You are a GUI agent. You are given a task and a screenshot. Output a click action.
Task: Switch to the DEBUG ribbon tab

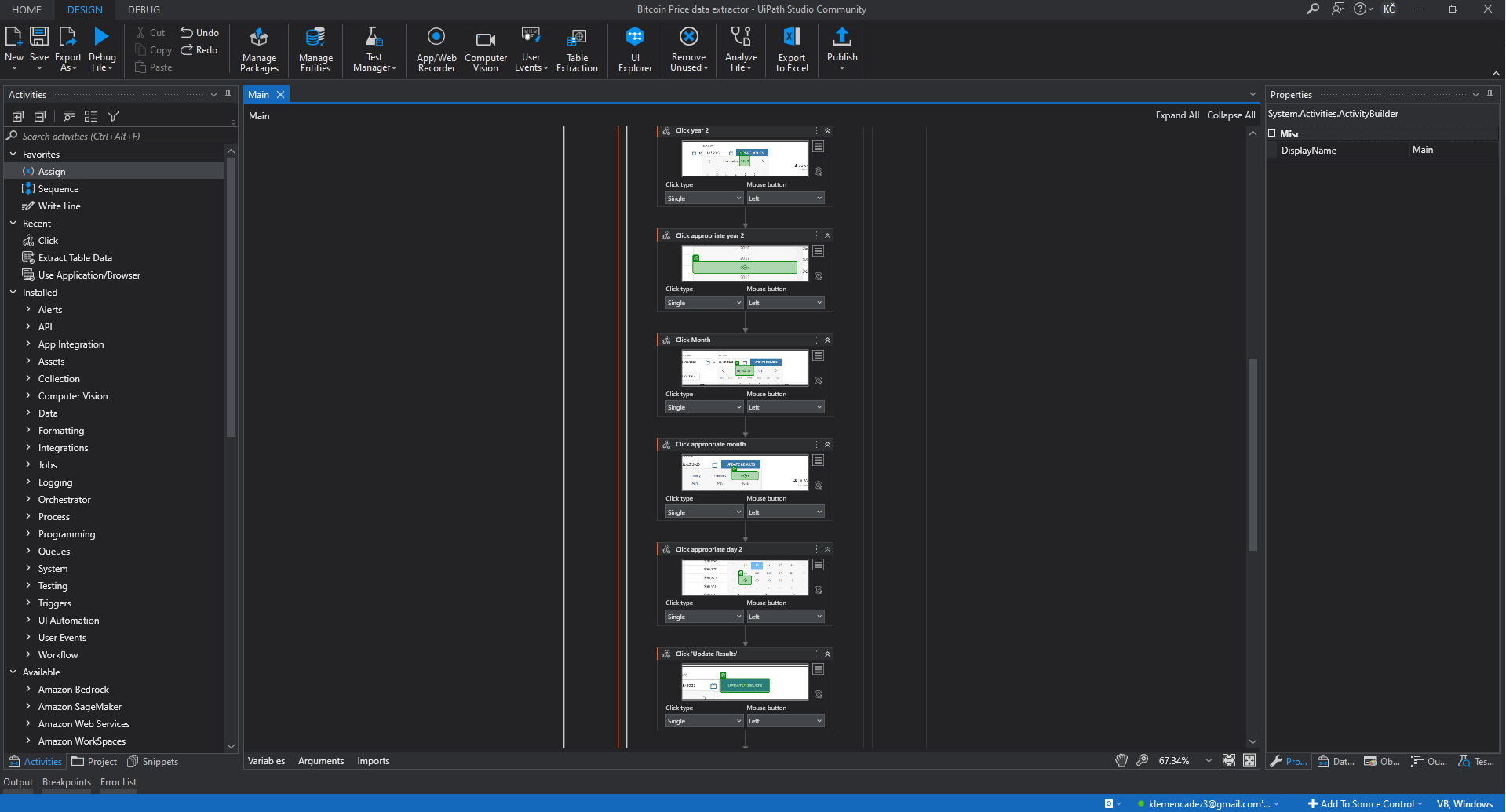coord(144,10)
